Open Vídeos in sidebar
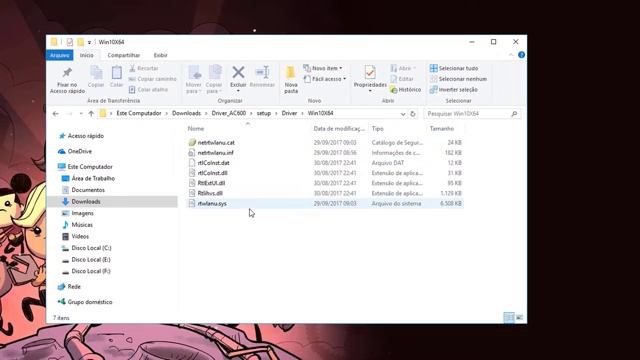 (80, 237)
